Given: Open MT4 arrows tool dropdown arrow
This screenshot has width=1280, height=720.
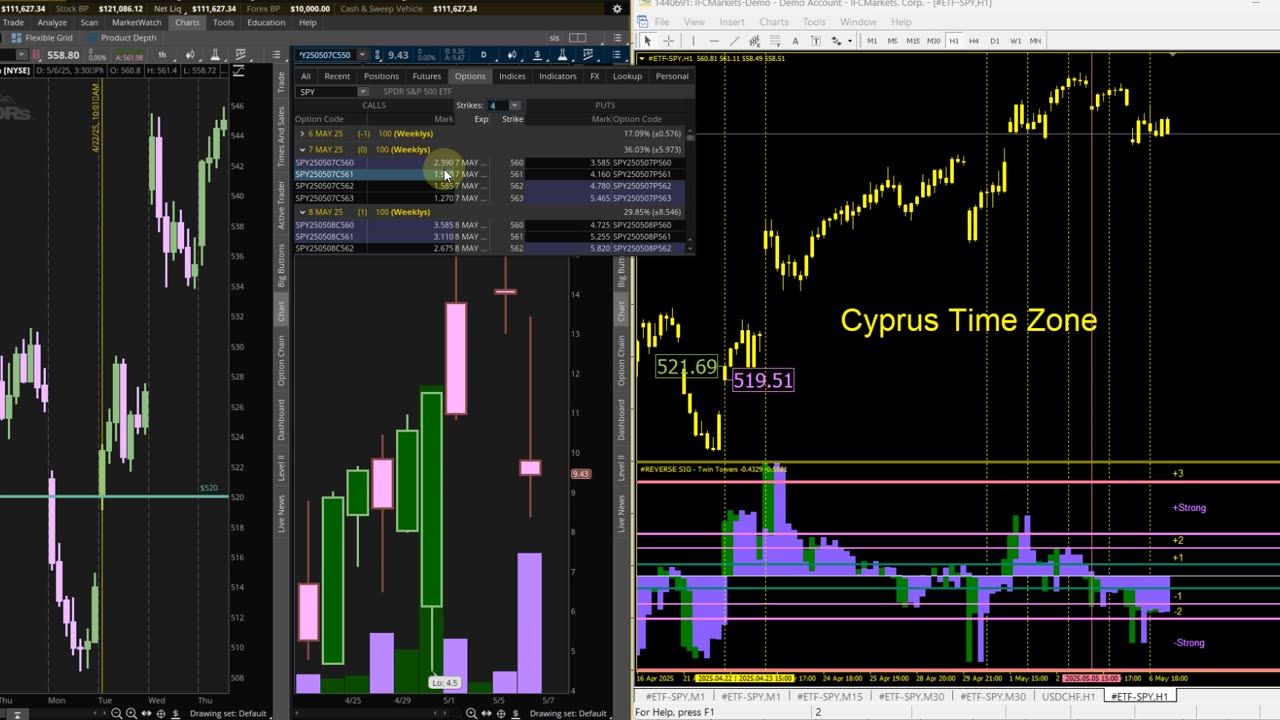Looking at the screenshot, I should [850, 41].
